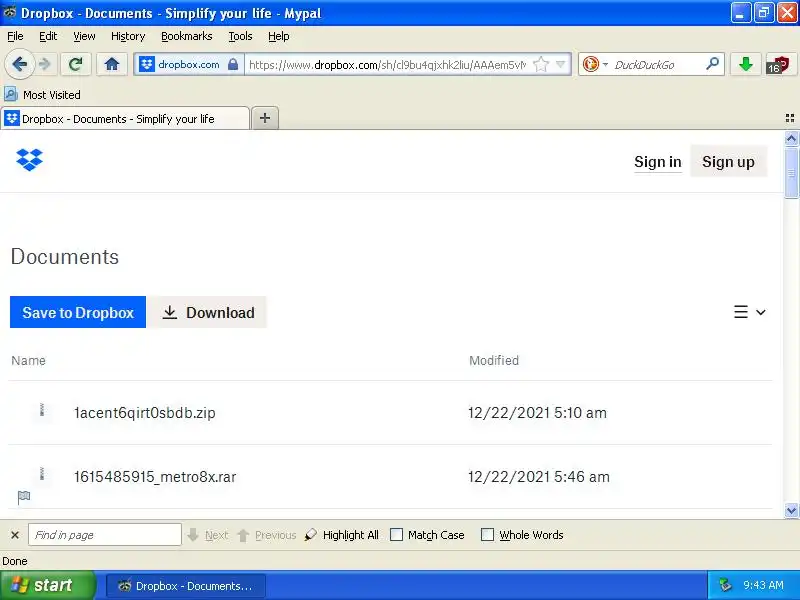Click the Find Next button
The image size is (800, 600).
coord(208,535)
